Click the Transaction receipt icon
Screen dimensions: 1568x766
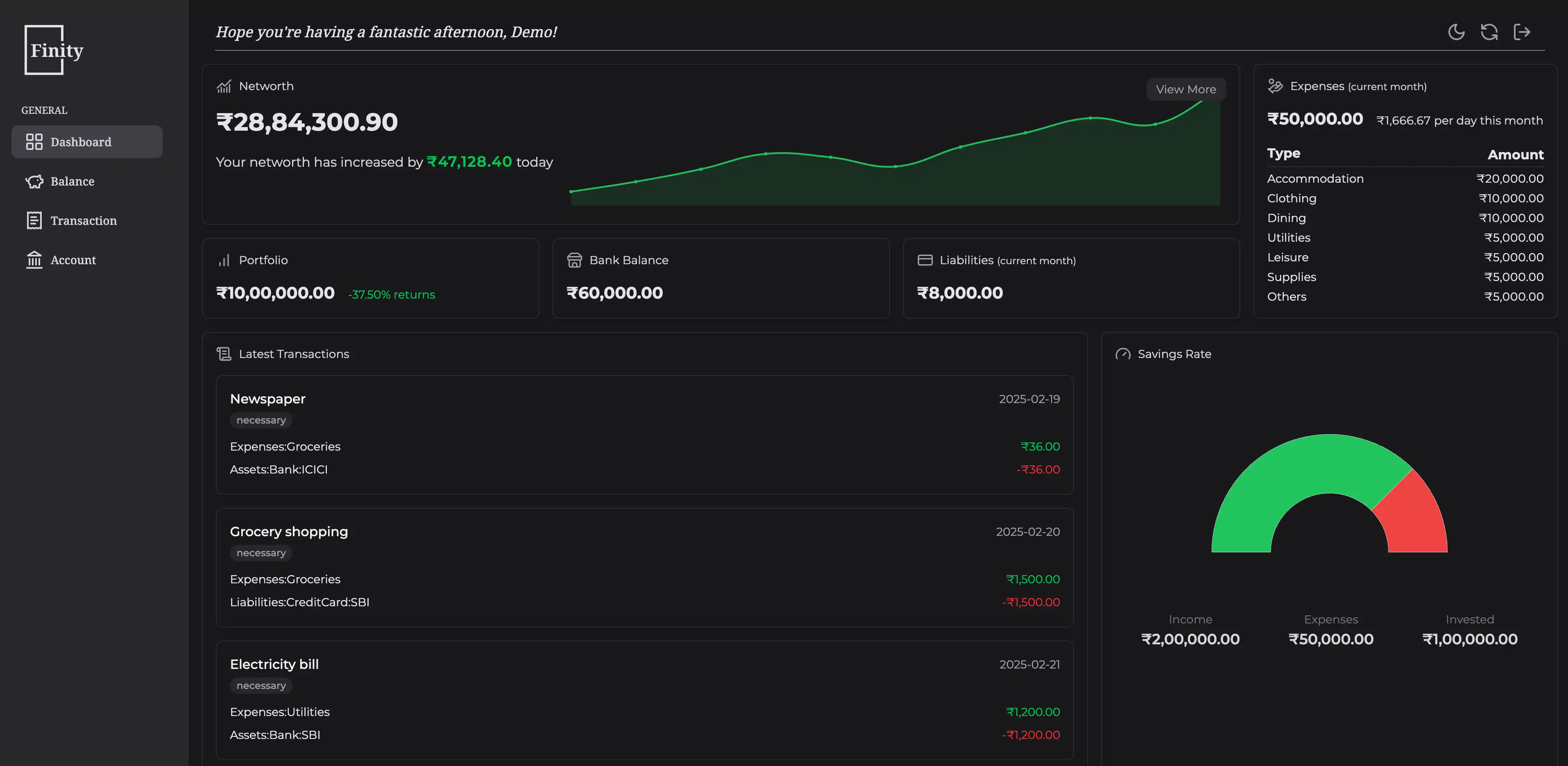[x=34, y=220]
